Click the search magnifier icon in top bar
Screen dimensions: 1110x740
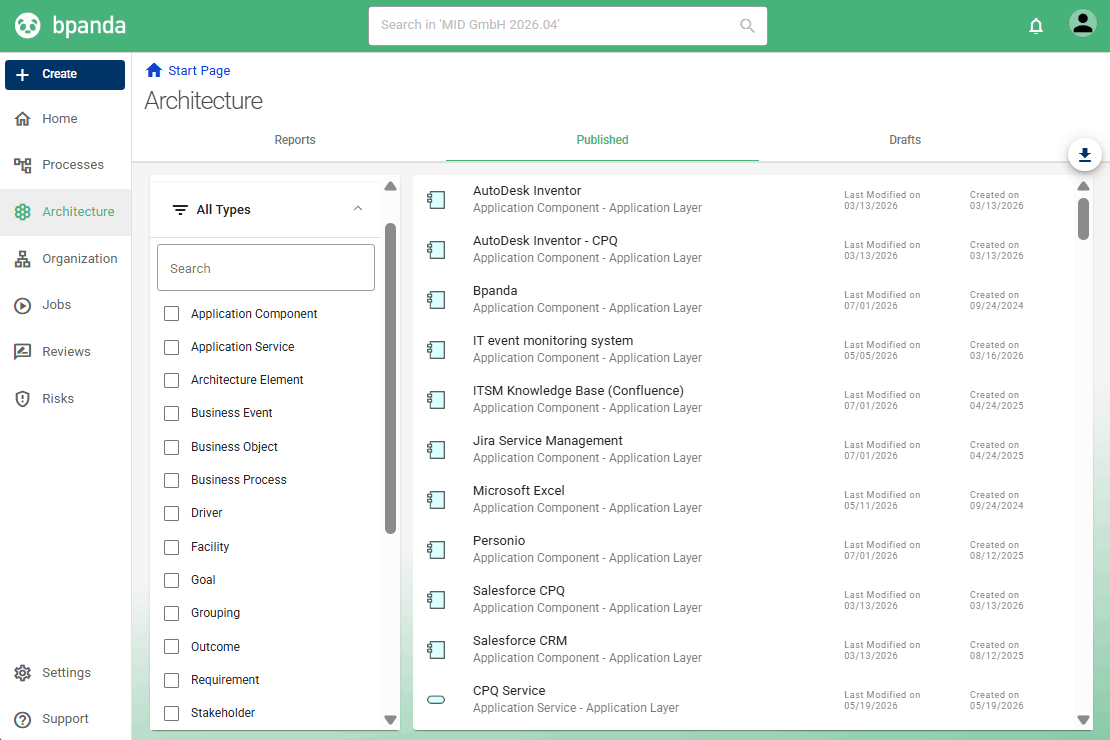747,25
